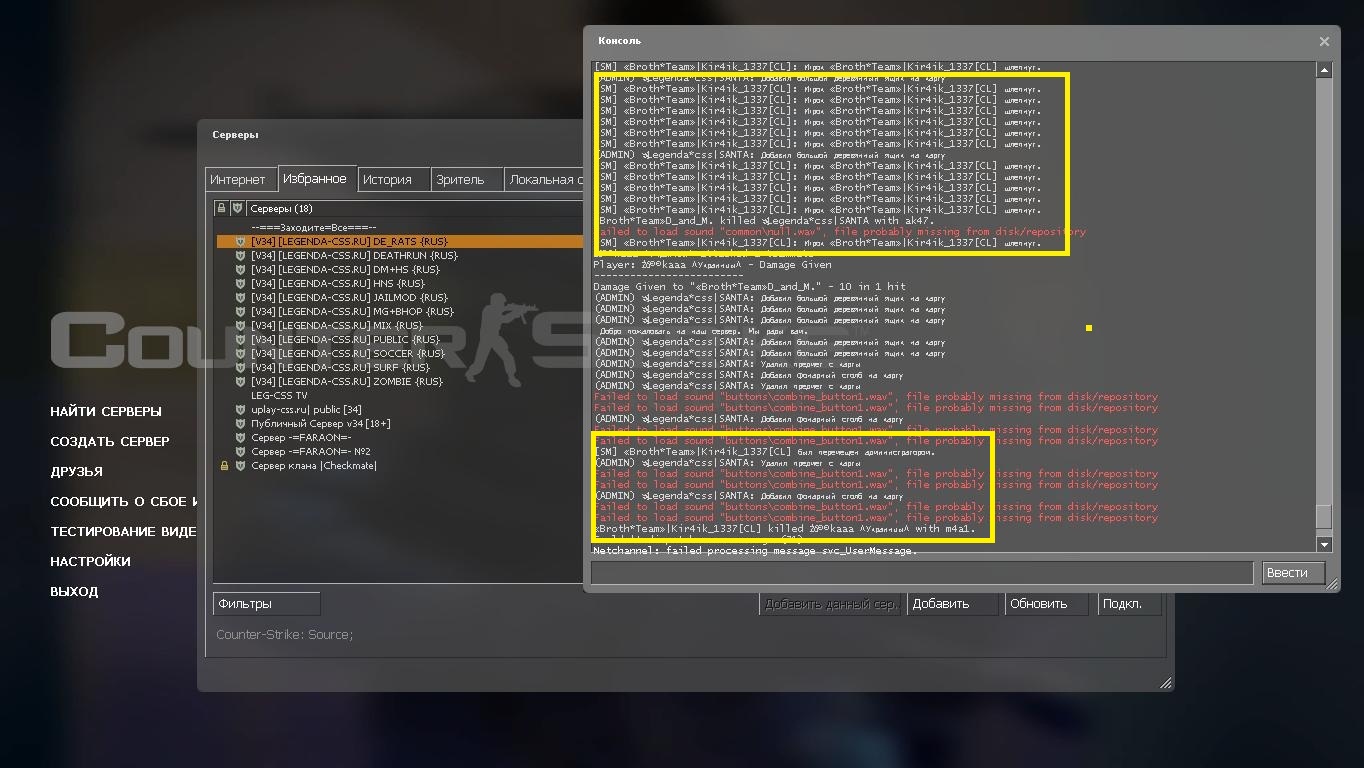
Task: Click the shield icon on the Checkmate clan server row
Action: pyautogui.click(x=240, y=465)
